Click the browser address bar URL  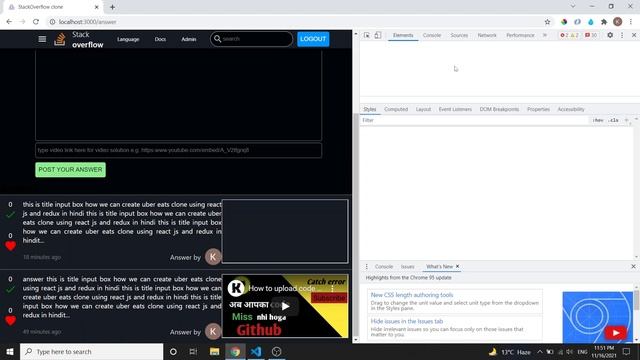tap(87, 22)
